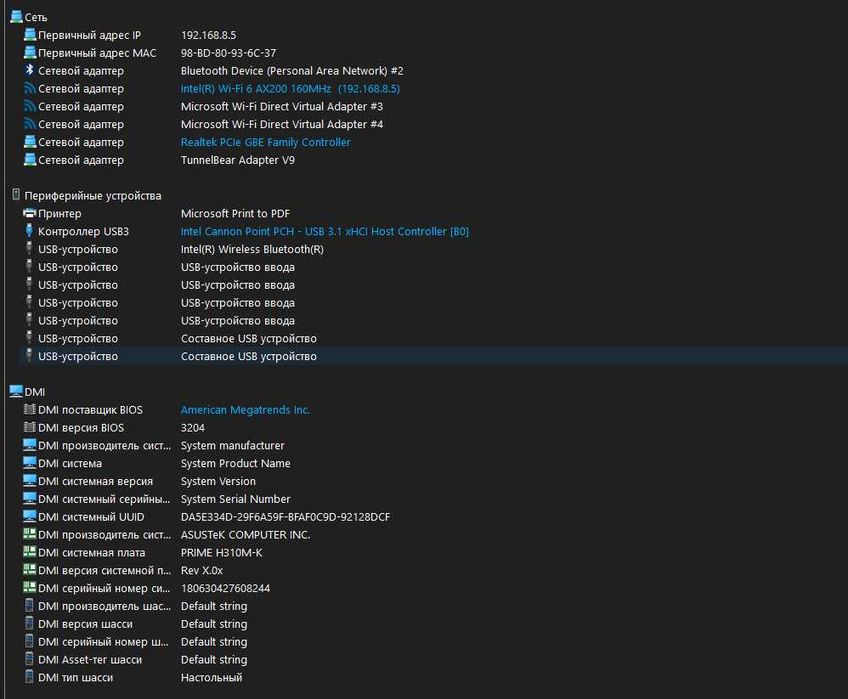Image resolution: width=848 pixels, height=699 pixels.
Task: Click the printer icon next to Принтер
Action: 30,213
